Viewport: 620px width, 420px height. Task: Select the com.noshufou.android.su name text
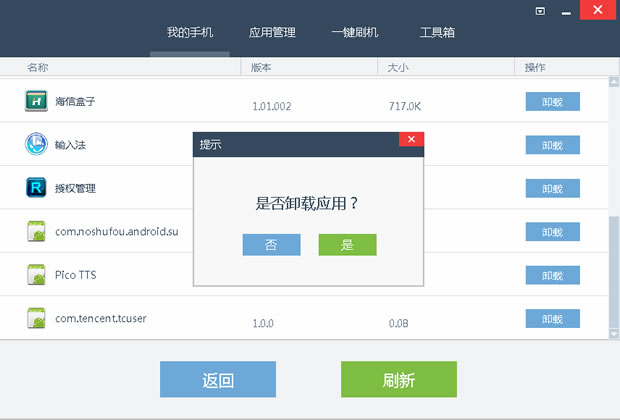[x=117, y=231]
